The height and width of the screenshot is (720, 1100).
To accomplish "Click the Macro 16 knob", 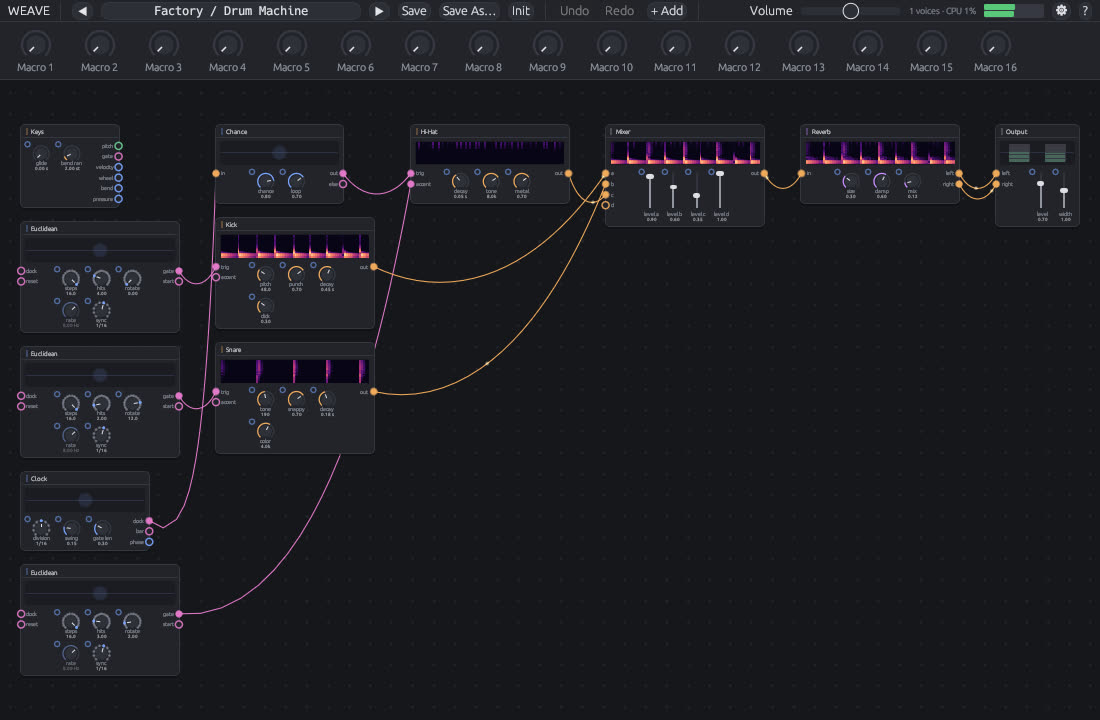I will coord(995,46).
